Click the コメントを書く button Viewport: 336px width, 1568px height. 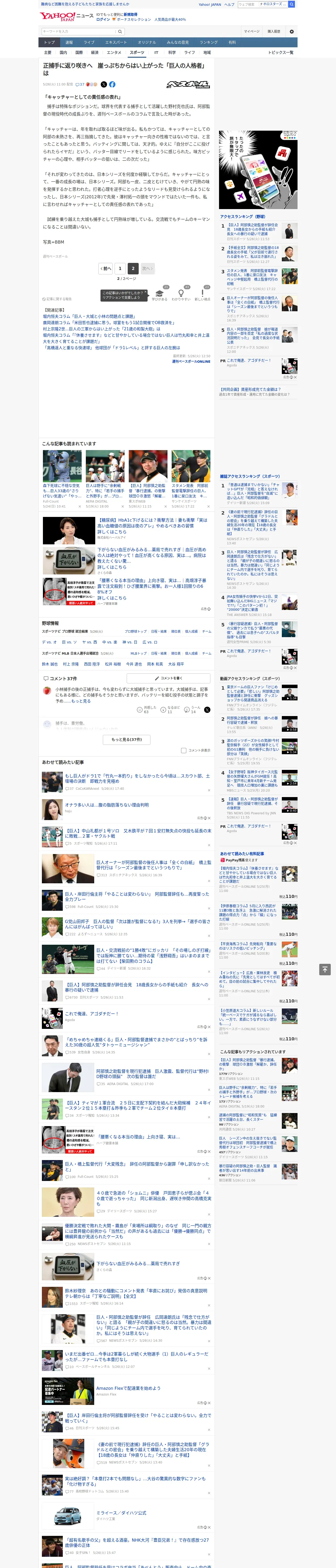pos(168,678)
